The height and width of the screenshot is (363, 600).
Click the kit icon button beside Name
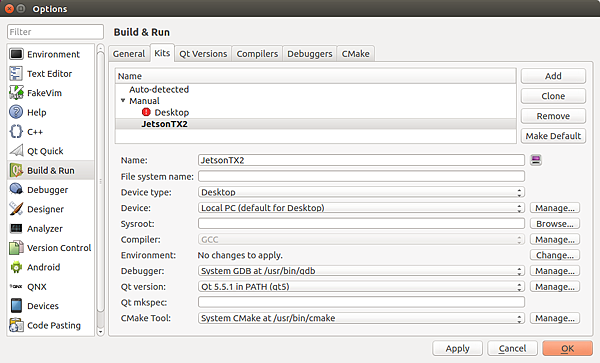click(536, 160)
